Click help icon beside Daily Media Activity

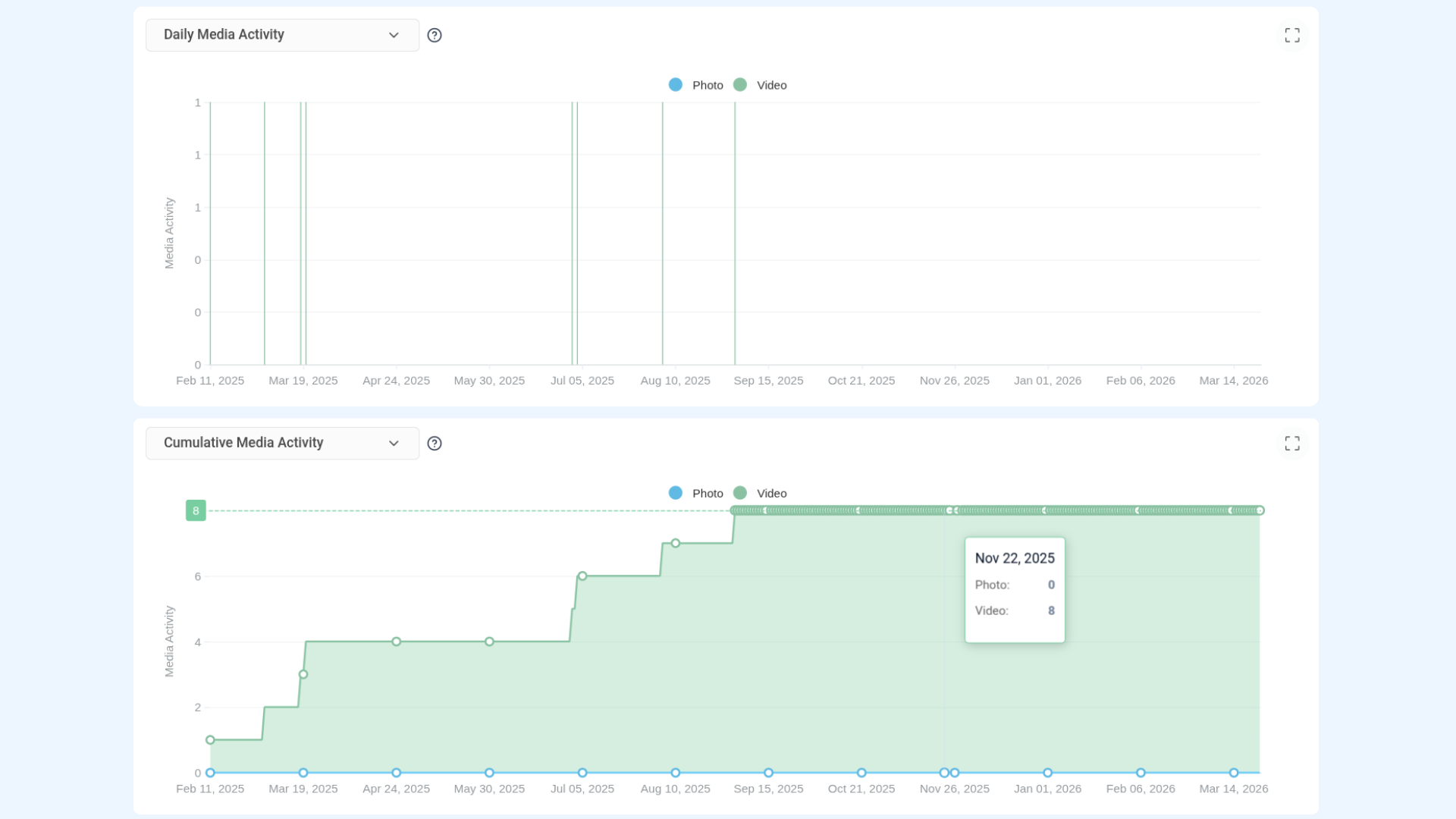(434, 35)
